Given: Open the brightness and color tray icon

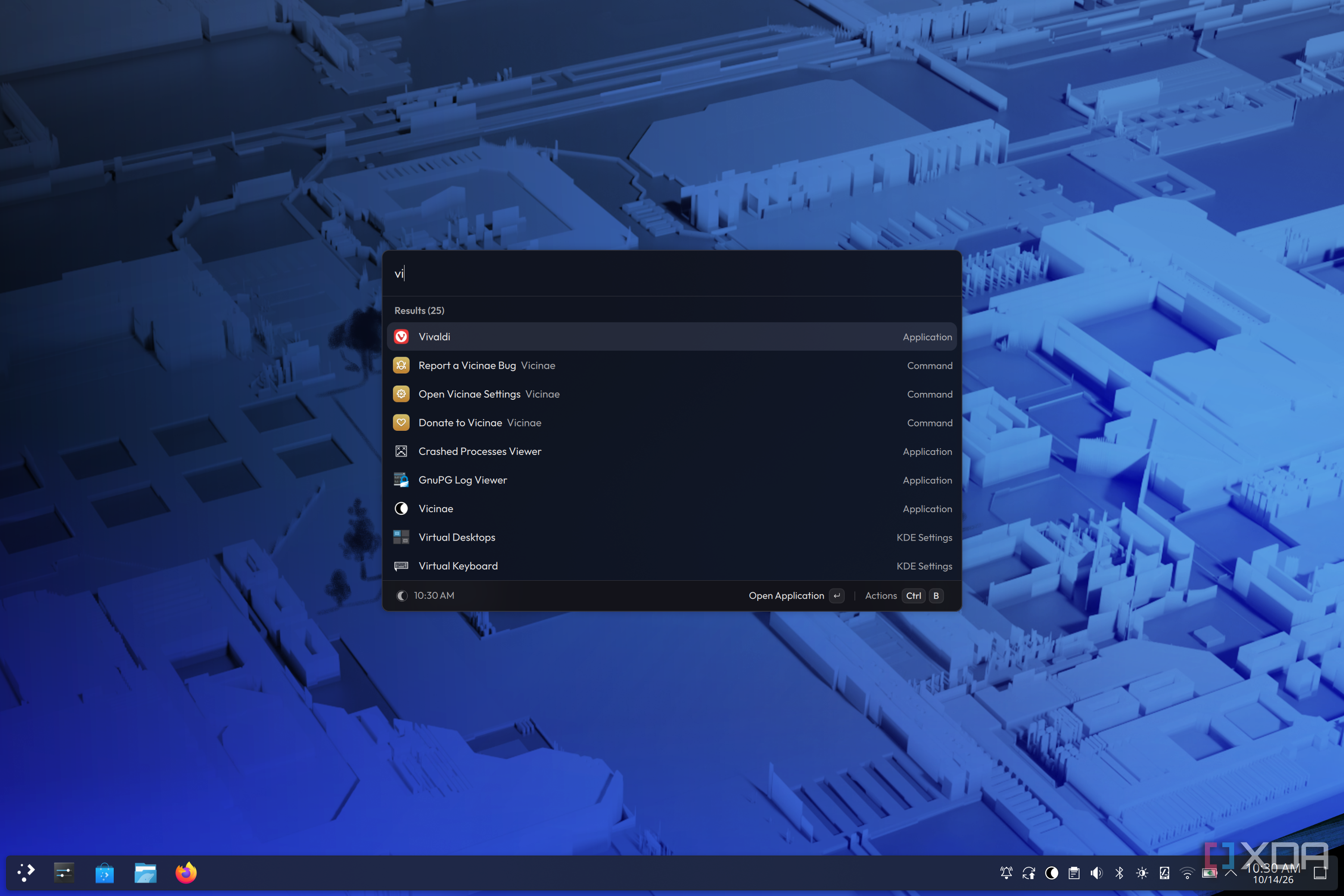Looking at the screenshot, I should tap(1142, 873).
